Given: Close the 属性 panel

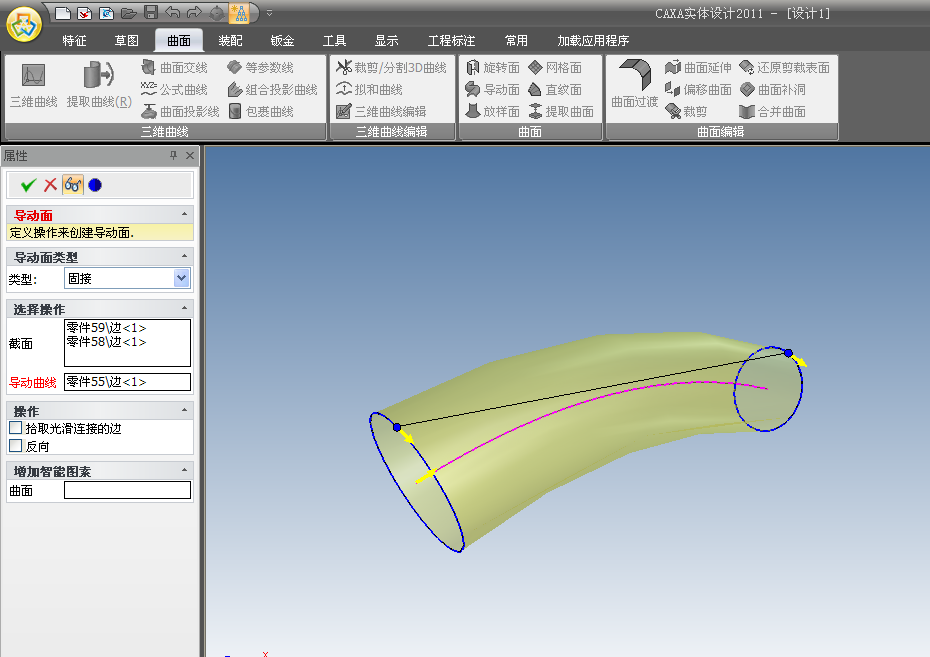Looking at the screenshot, I should point(190,155).
